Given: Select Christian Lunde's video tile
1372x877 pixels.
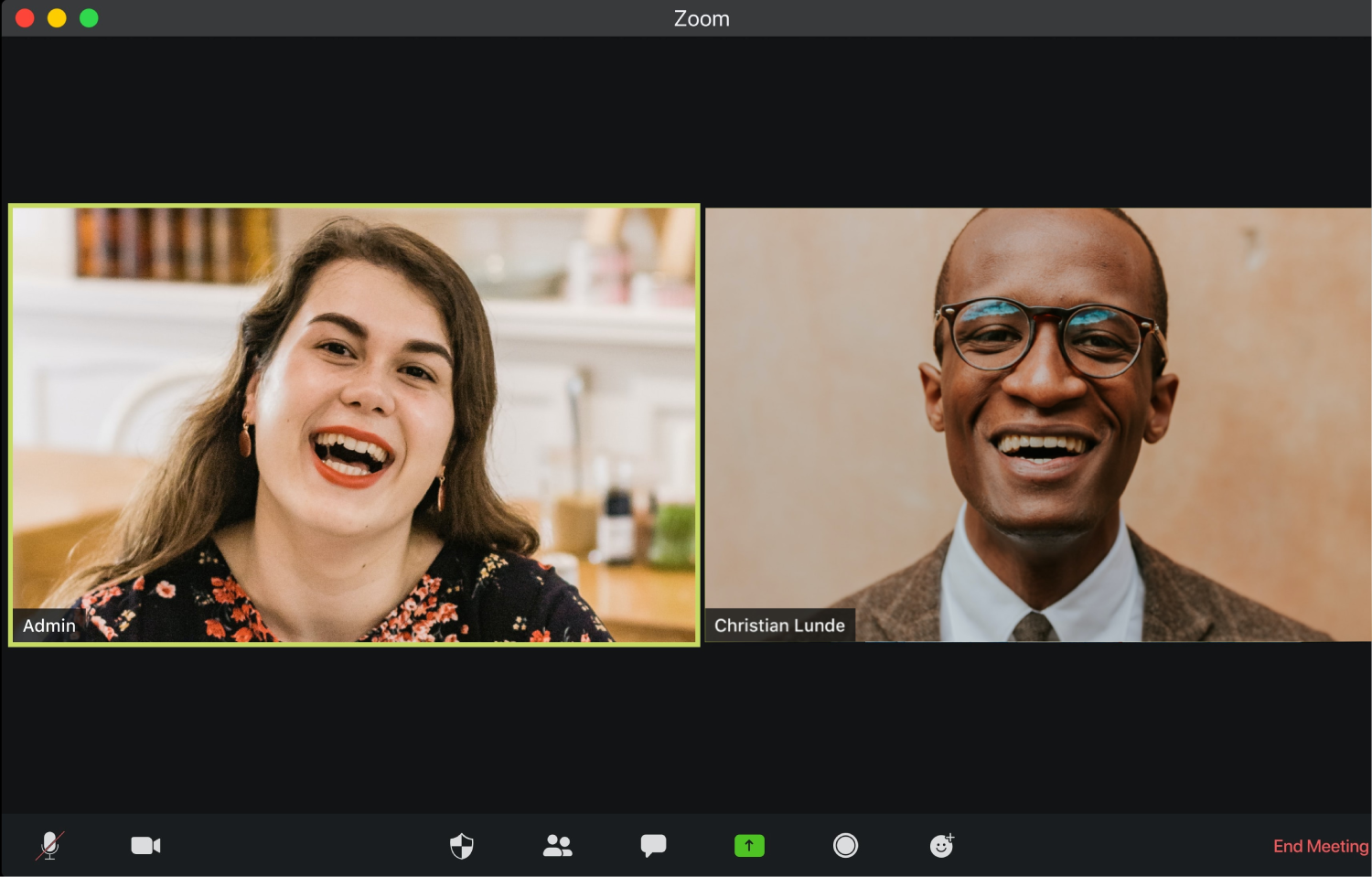Looking at the screenshot, I should point(1038,424).
